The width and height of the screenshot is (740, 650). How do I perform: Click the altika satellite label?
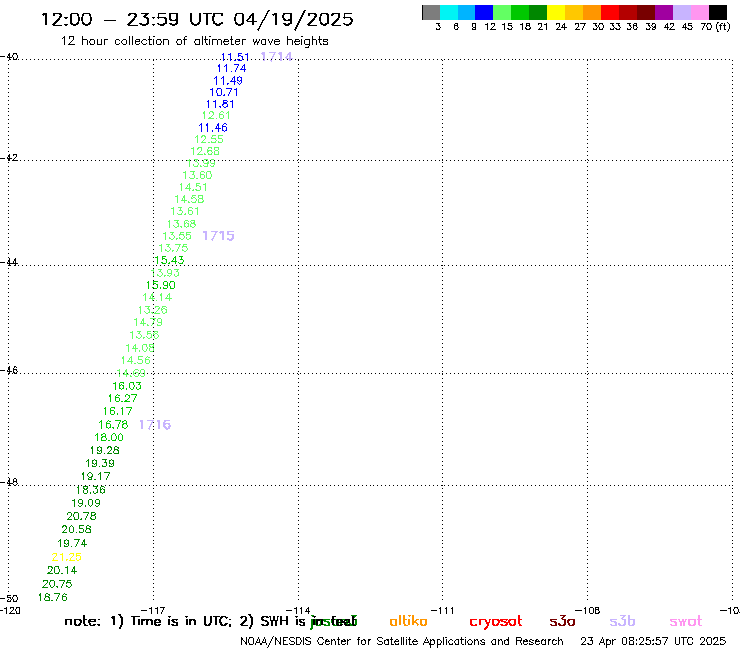pos(408,621)
